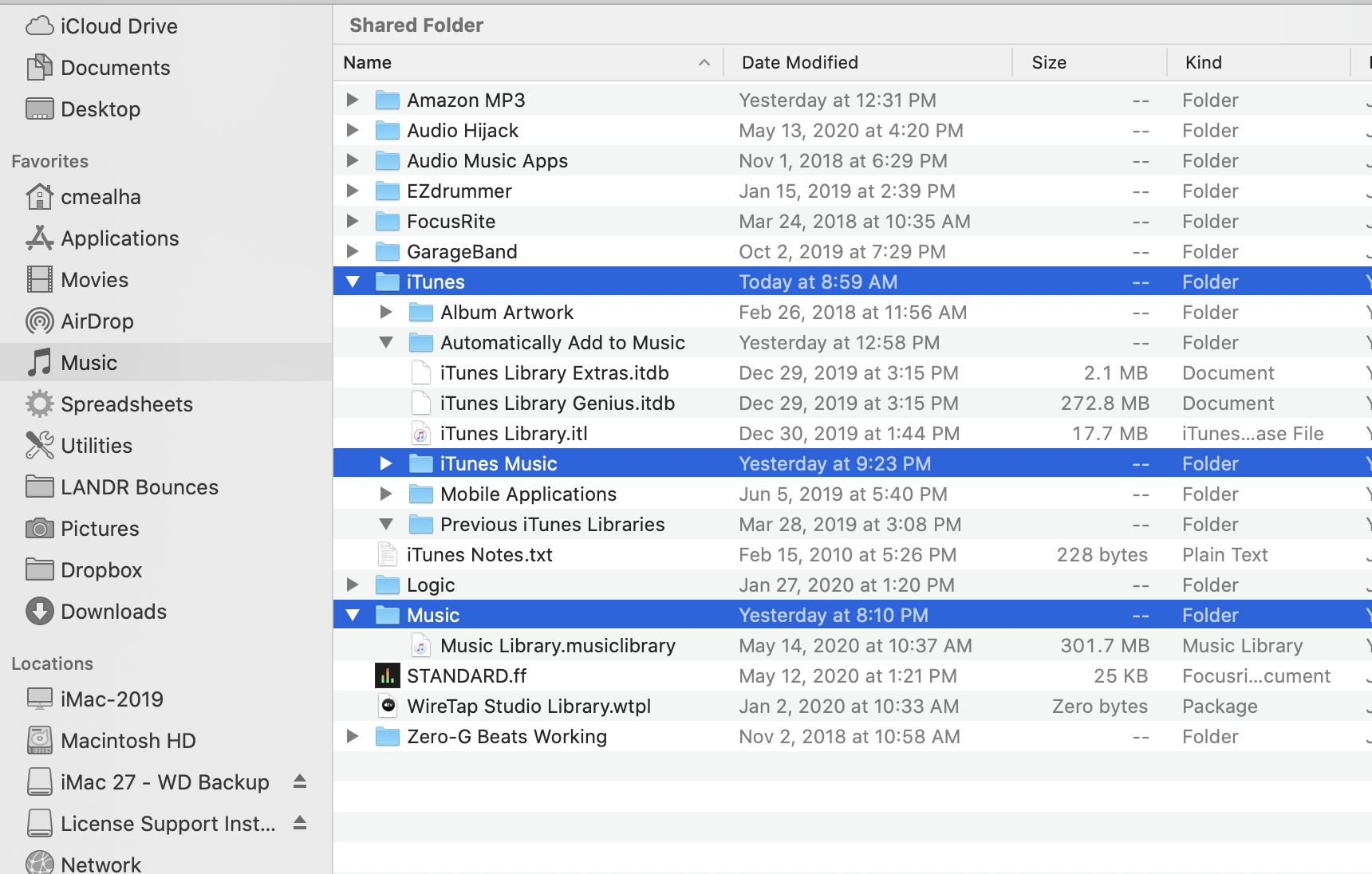Select the iTunes Library.itl file icon
This screenshot has width=1372, height=874.
point(420,434)
